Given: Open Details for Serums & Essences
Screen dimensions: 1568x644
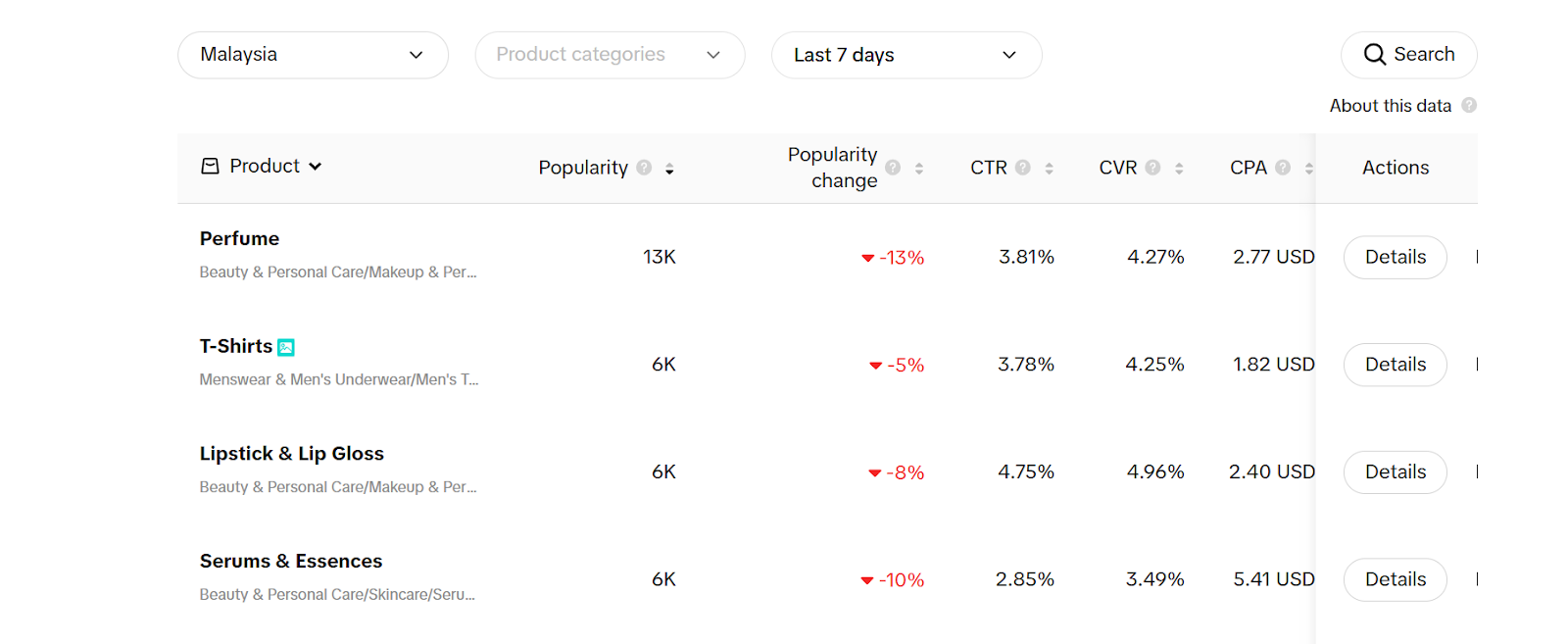Looking at the screenshot, I should tap(1395, 579).
